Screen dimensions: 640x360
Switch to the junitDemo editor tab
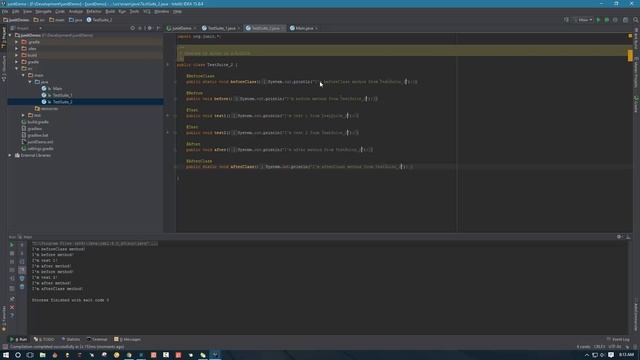180,28
